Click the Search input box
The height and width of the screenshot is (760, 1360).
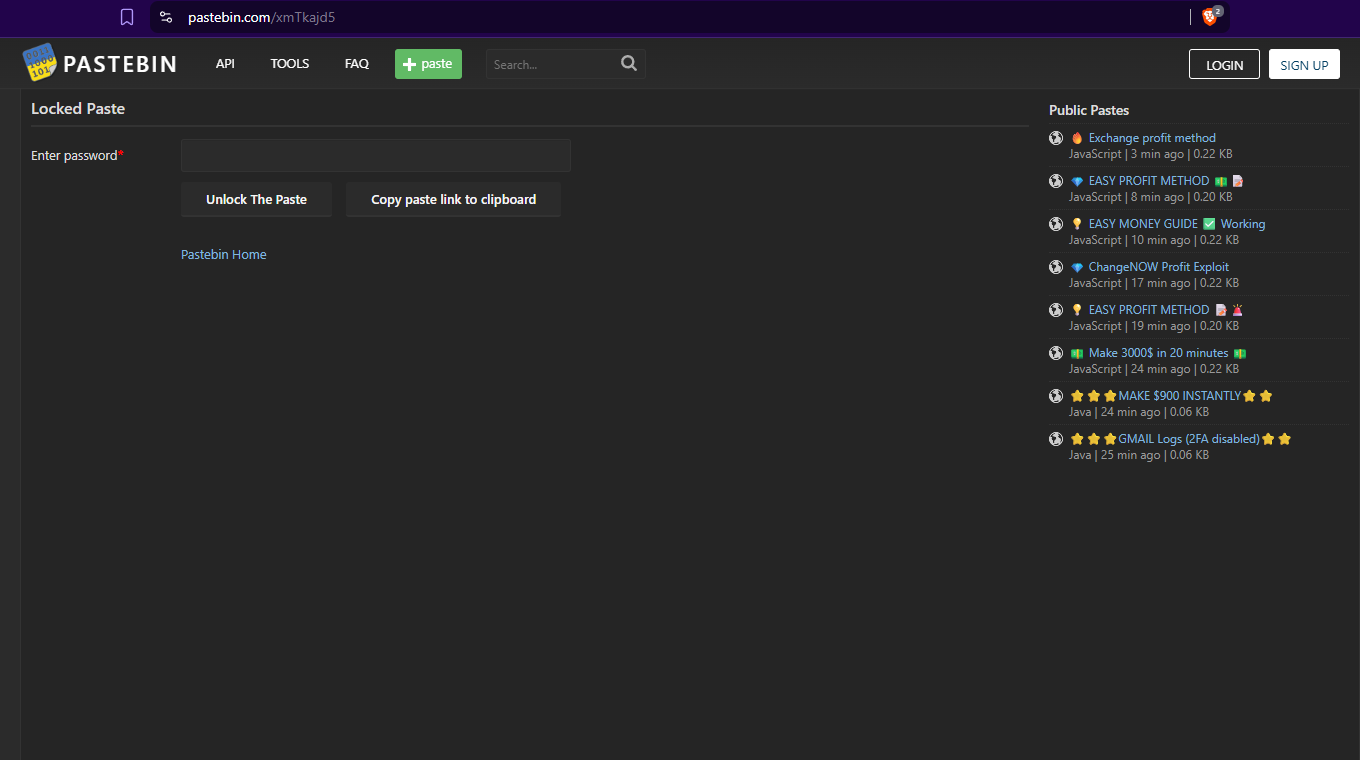point(553,64)
